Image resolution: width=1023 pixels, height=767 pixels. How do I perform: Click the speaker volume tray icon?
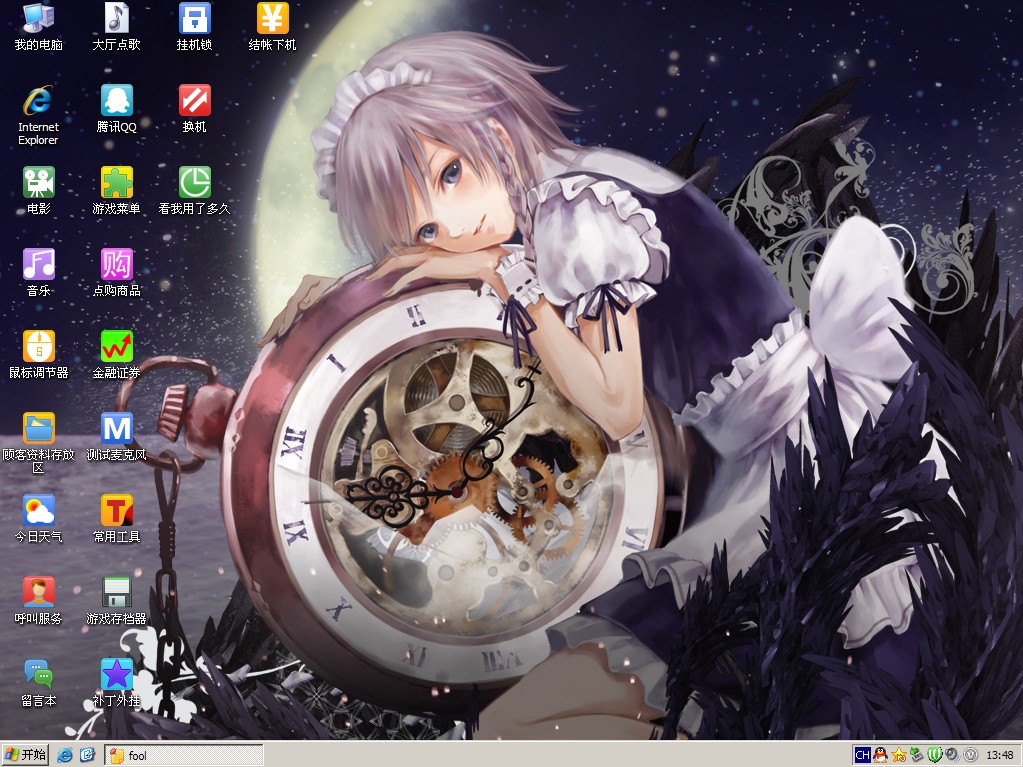point(953,755)
